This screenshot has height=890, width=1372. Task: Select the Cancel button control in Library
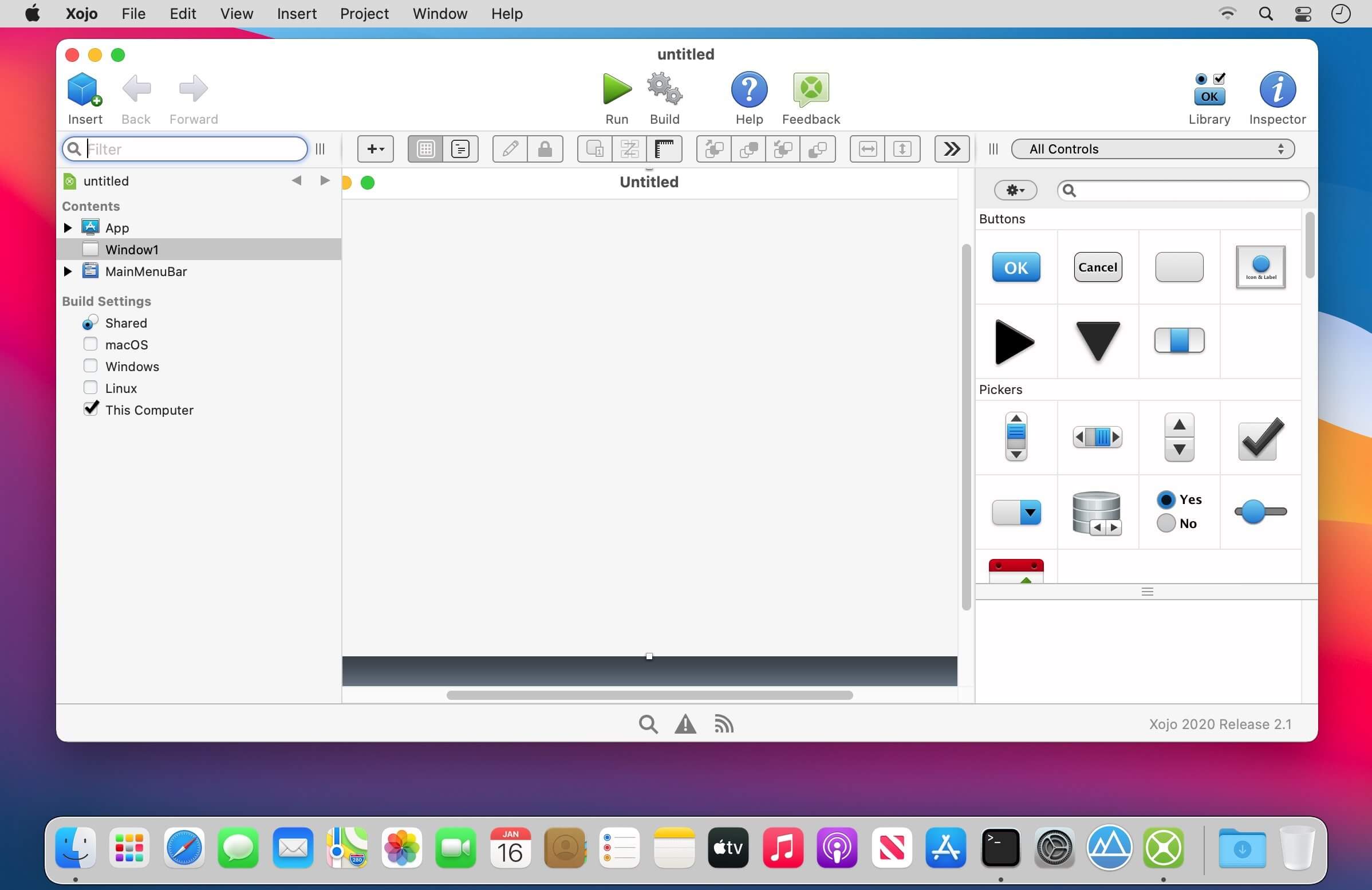(x=1098, y=267)
